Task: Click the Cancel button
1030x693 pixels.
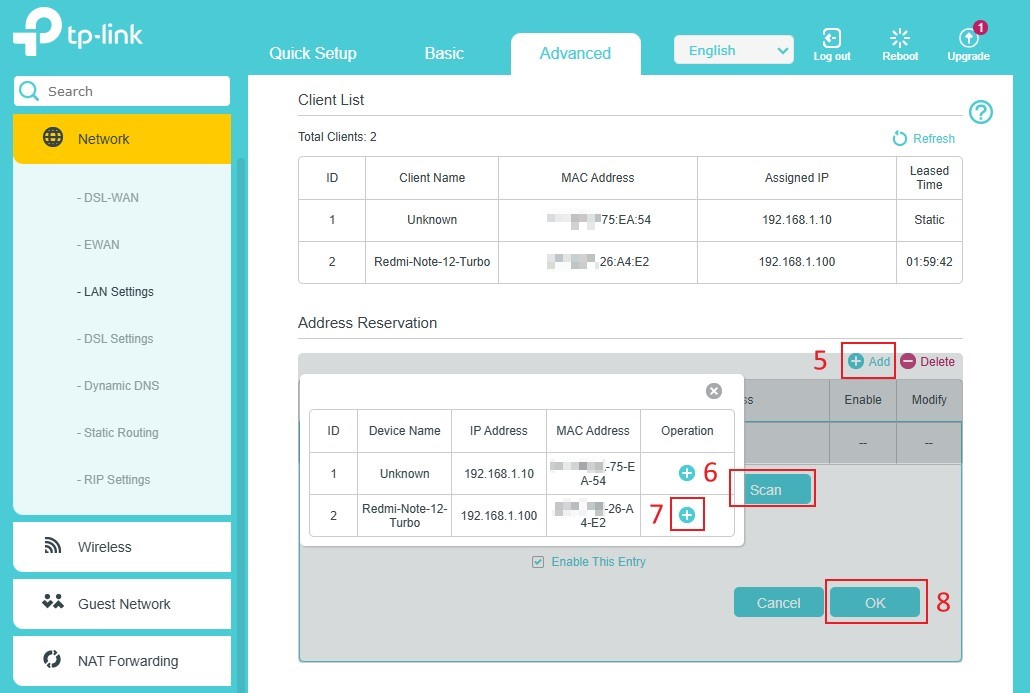Action: tap(778, 603)
